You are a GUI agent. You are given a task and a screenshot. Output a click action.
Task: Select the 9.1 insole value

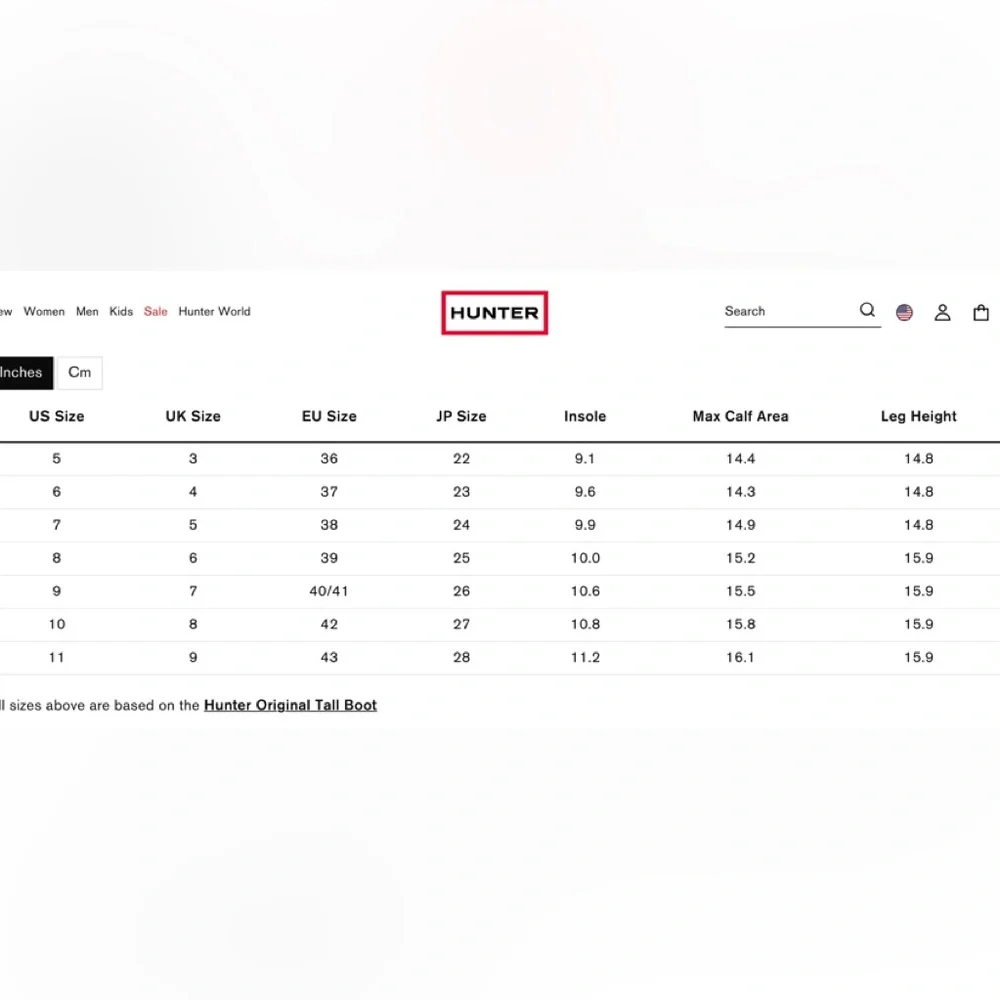(585, 459)
